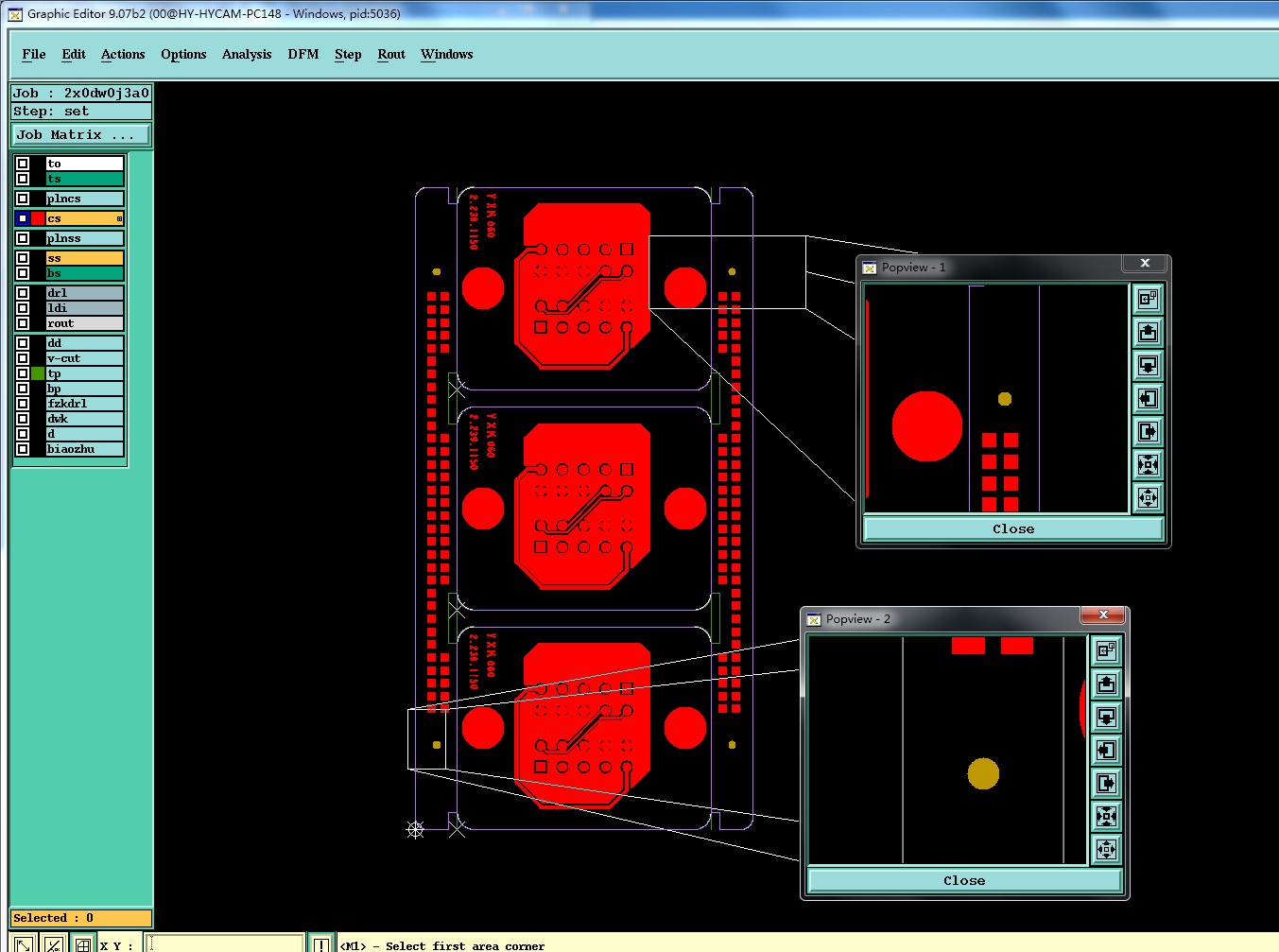1279x952 pixels.
Task: Click Close button in Popview - 2
Action: (x=964, y=881)
